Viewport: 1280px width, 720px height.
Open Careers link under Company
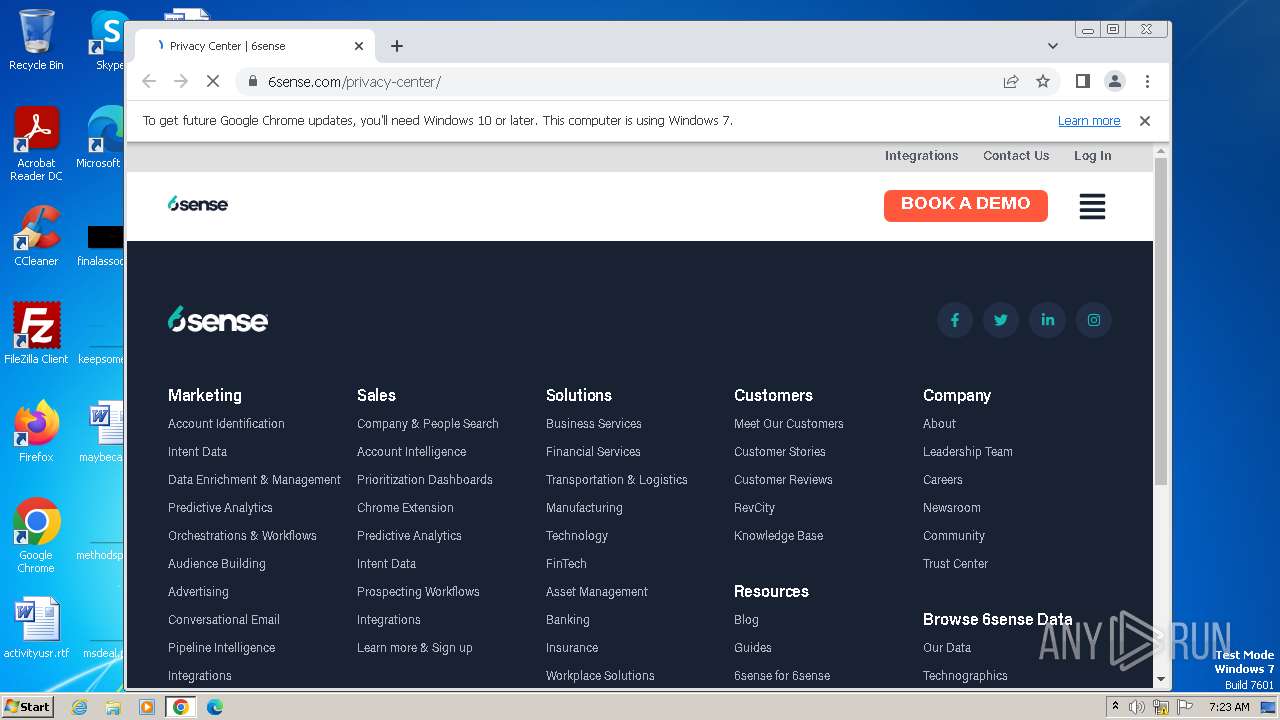point(943,480)
